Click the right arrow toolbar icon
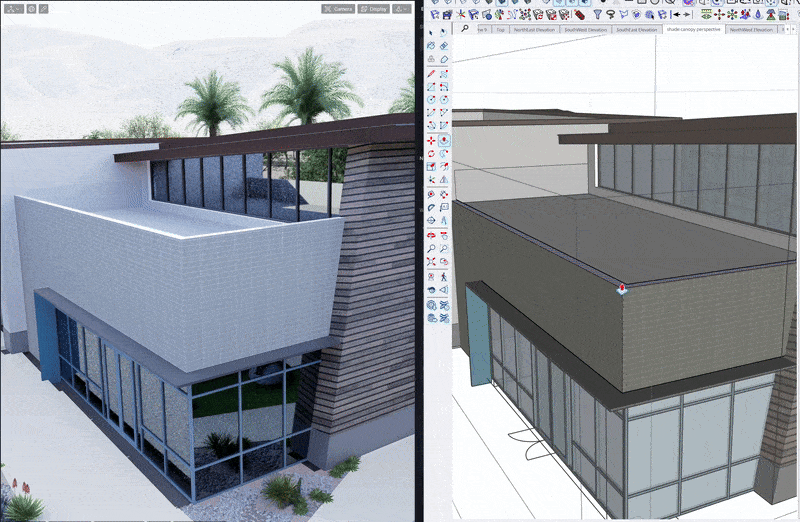Viewport: 800px width, 522px height. [x=688, y=15]
